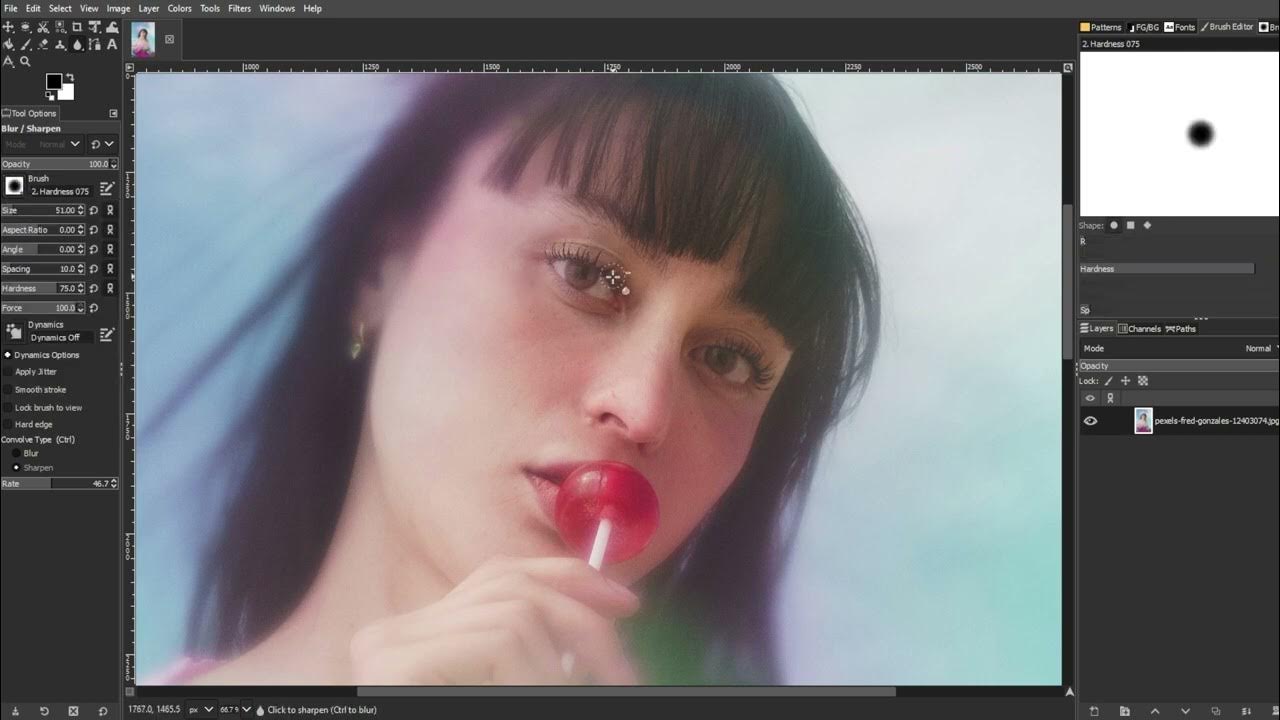Choose Sharpen convolve type
Image resolution: width=1280 pixels, height=720 pixels.
point(16,467)
